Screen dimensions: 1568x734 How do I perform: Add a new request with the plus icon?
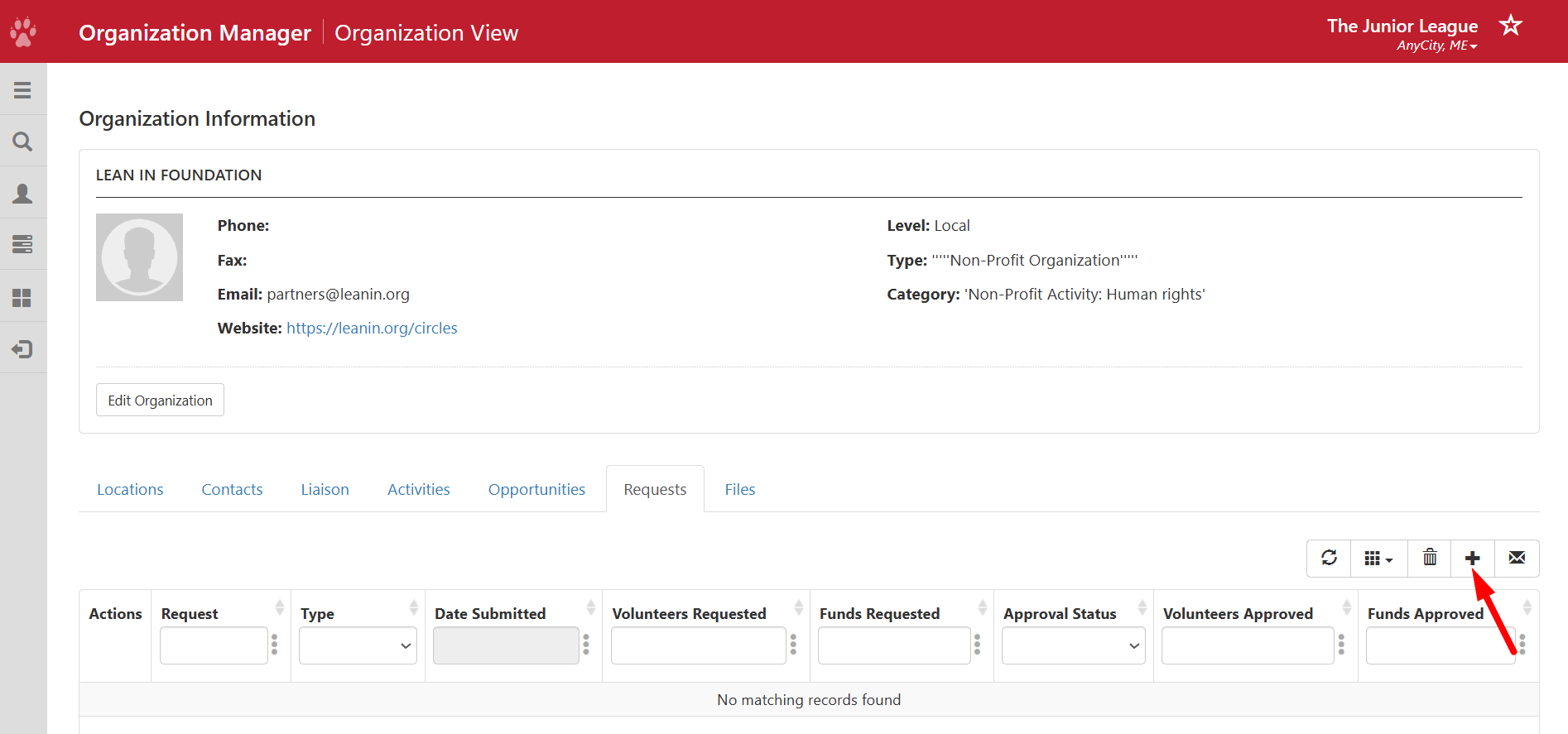(1473, 559)
